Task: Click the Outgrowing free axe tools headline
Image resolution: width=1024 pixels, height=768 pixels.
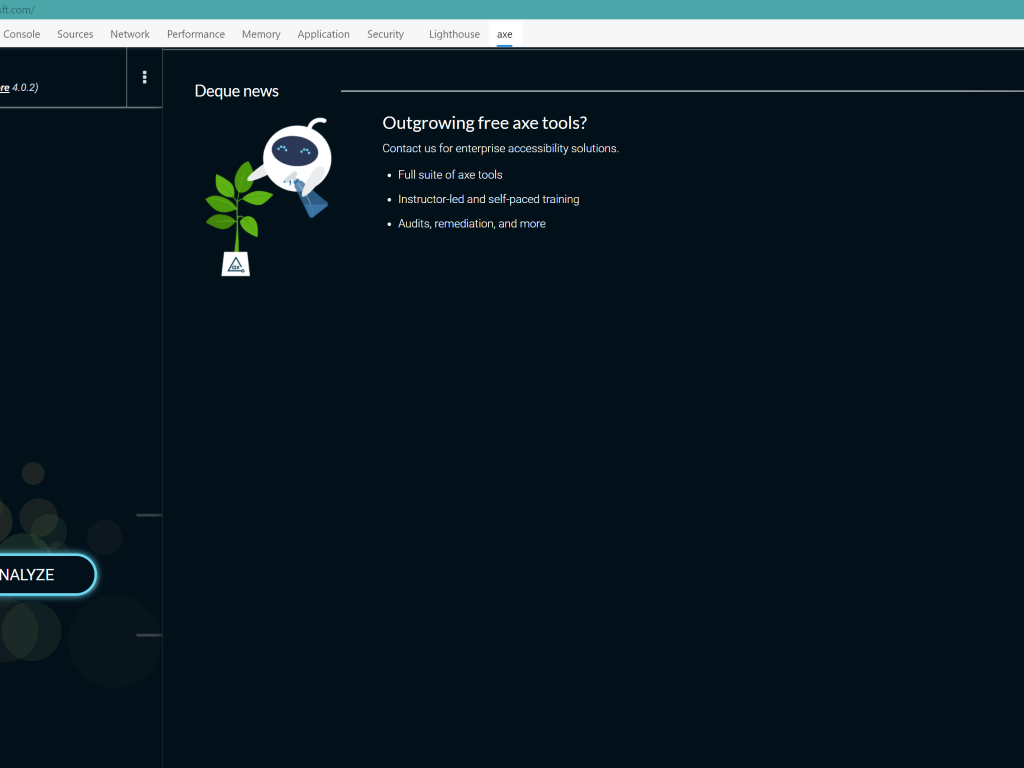Action: click(x=484, y=123)
